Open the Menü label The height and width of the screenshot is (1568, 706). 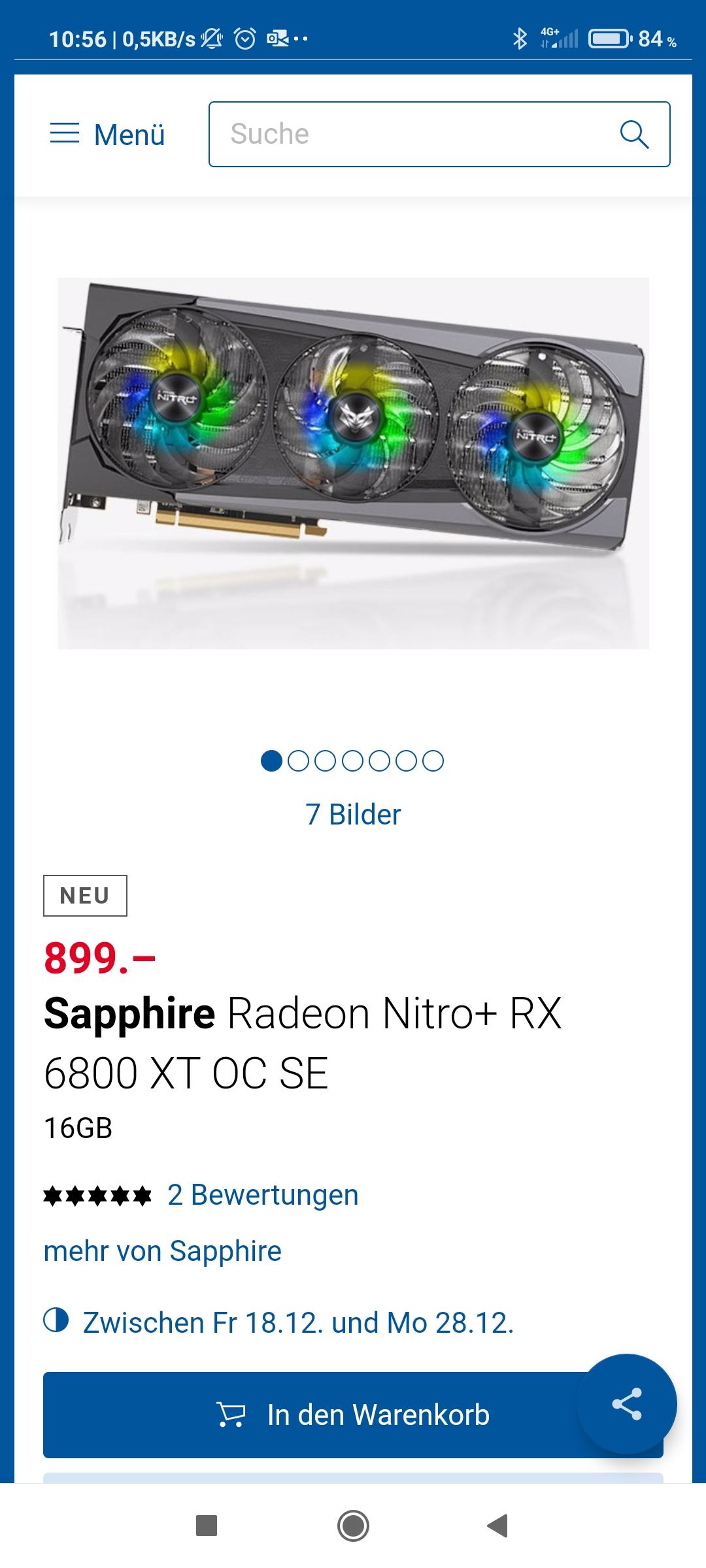pyautogui.click(x=129, y=135)
